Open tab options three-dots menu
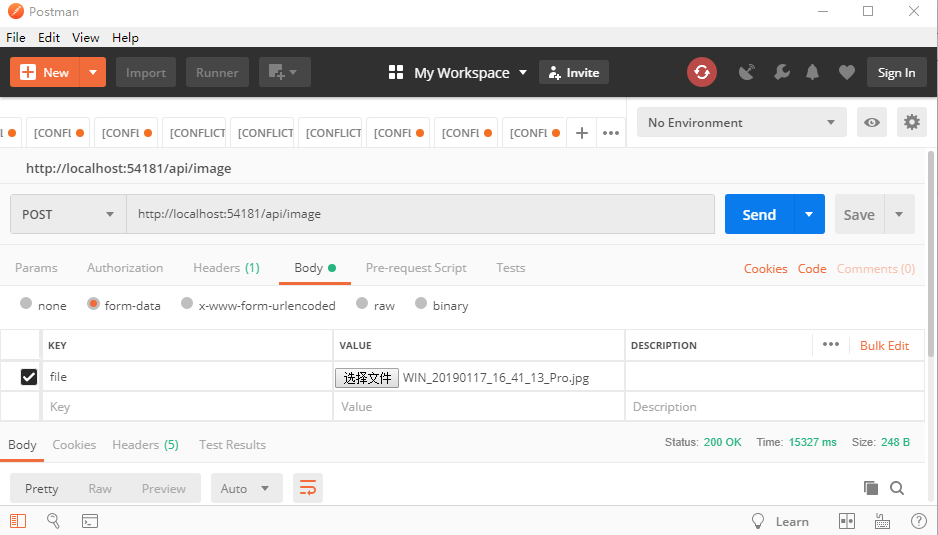This screenshot has width=938, height=535. tap(611, 133)
